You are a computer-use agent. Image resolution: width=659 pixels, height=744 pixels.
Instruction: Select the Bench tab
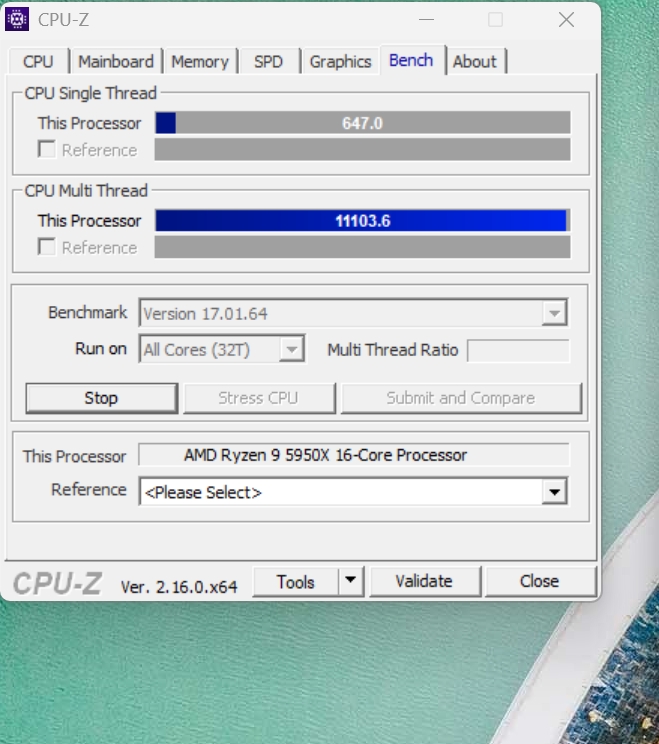click(411, 60)
